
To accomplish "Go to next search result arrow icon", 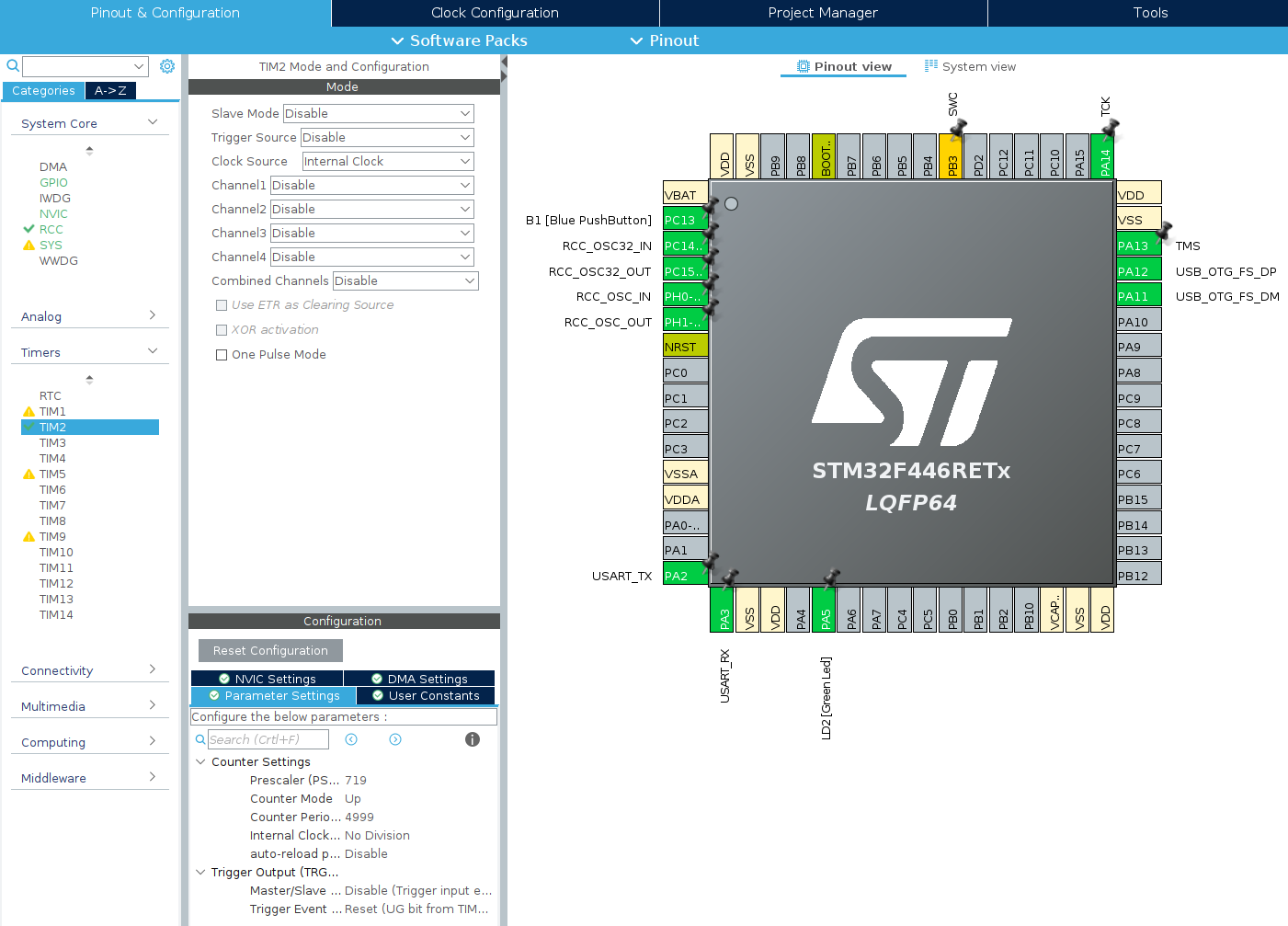I will tap(395, 739).
